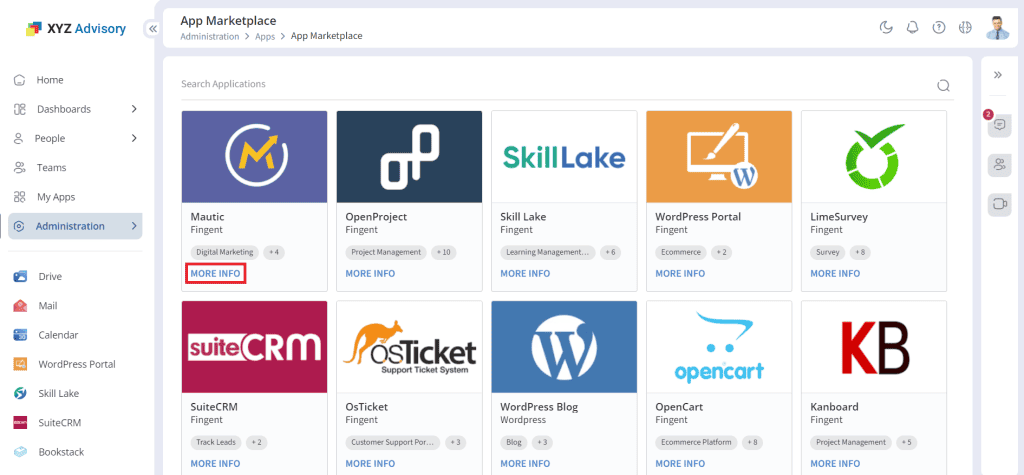This screenshot has height=475, width=1024.
Task: Click MORE INFO under Mautic
Action: click(x=216, y=274)
